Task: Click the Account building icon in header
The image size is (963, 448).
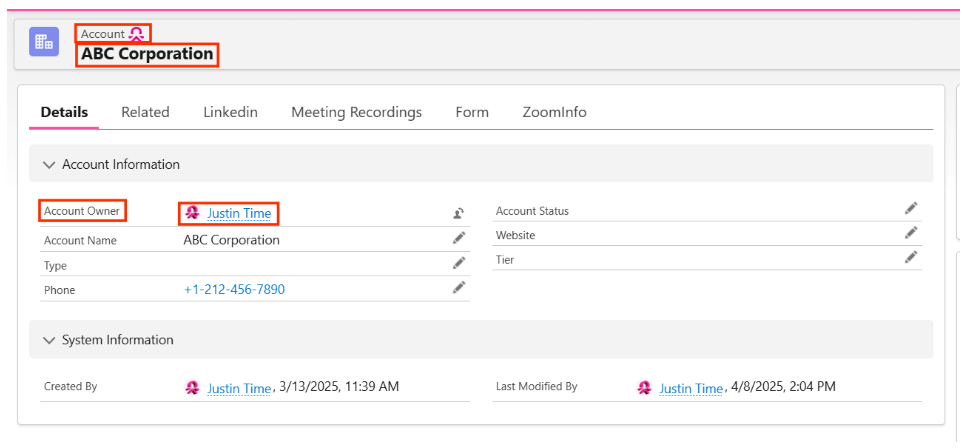Action: (44, 42)
